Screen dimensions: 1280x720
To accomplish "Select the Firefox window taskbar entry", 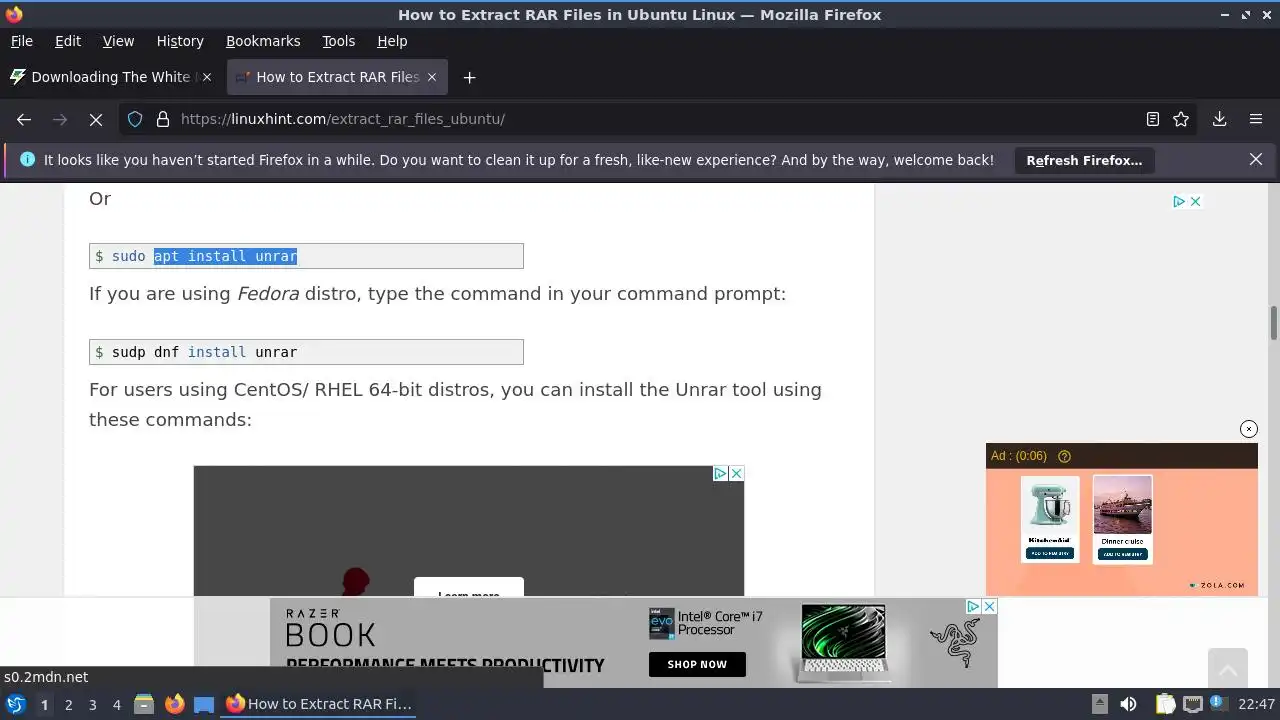I will click(320, 704).
